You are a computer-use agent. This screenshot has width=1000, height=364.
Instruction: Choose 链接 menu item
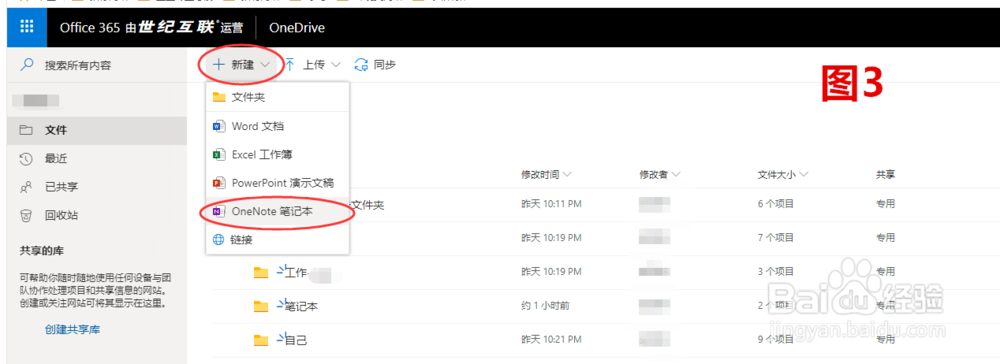277,240
